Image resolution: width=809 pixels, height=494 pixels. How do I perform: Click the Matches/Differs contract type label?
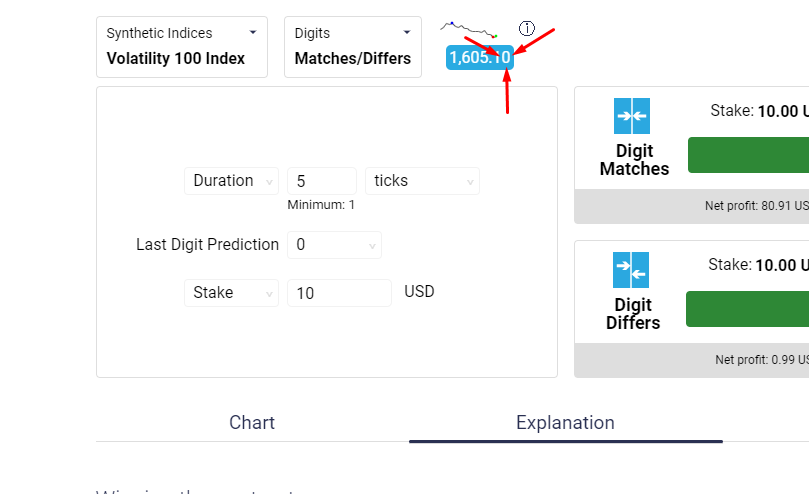pyautogui.click(x=352, y=58)
